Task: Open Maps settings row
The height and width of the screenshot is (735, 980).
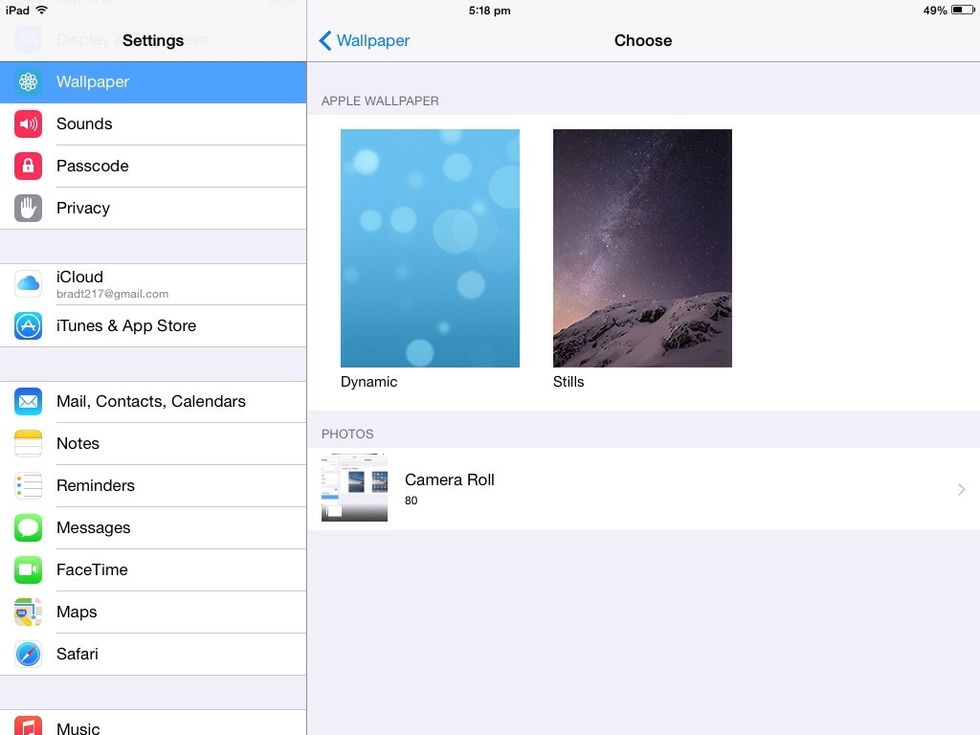Action: tap(153, 612)
